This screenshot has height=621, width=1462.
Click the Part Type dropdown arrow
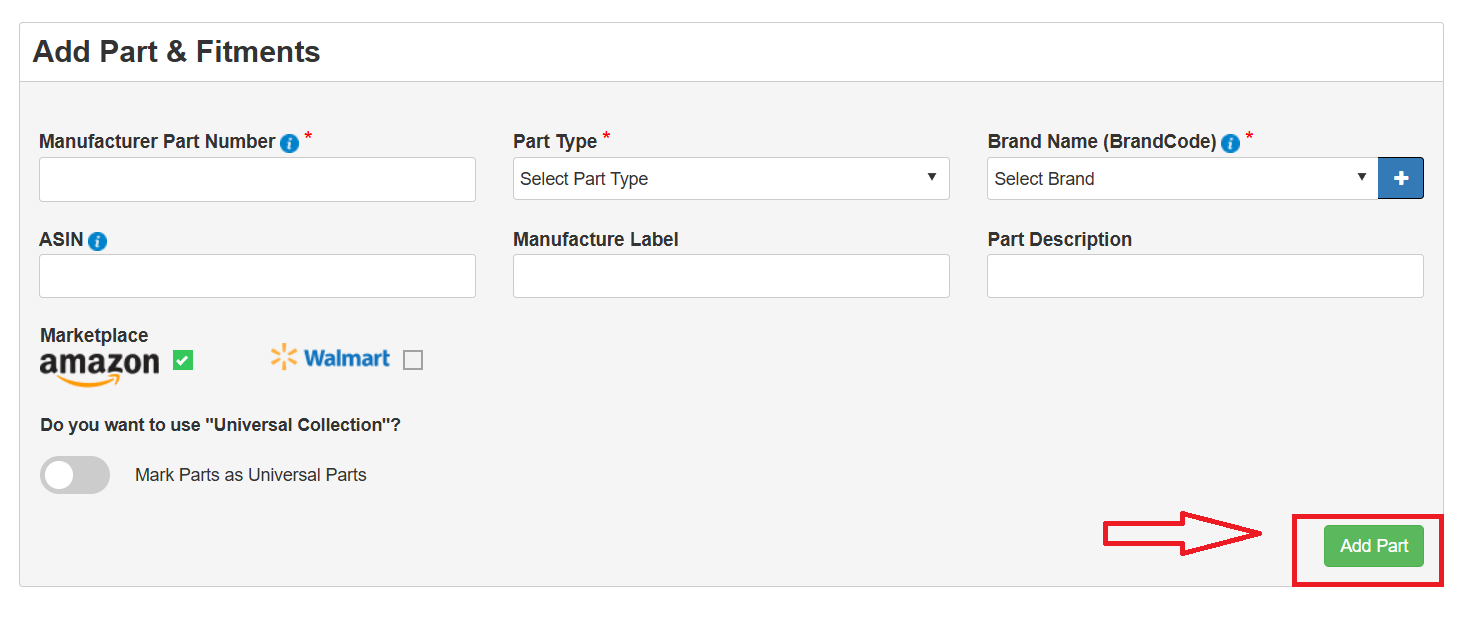[931, 177]
